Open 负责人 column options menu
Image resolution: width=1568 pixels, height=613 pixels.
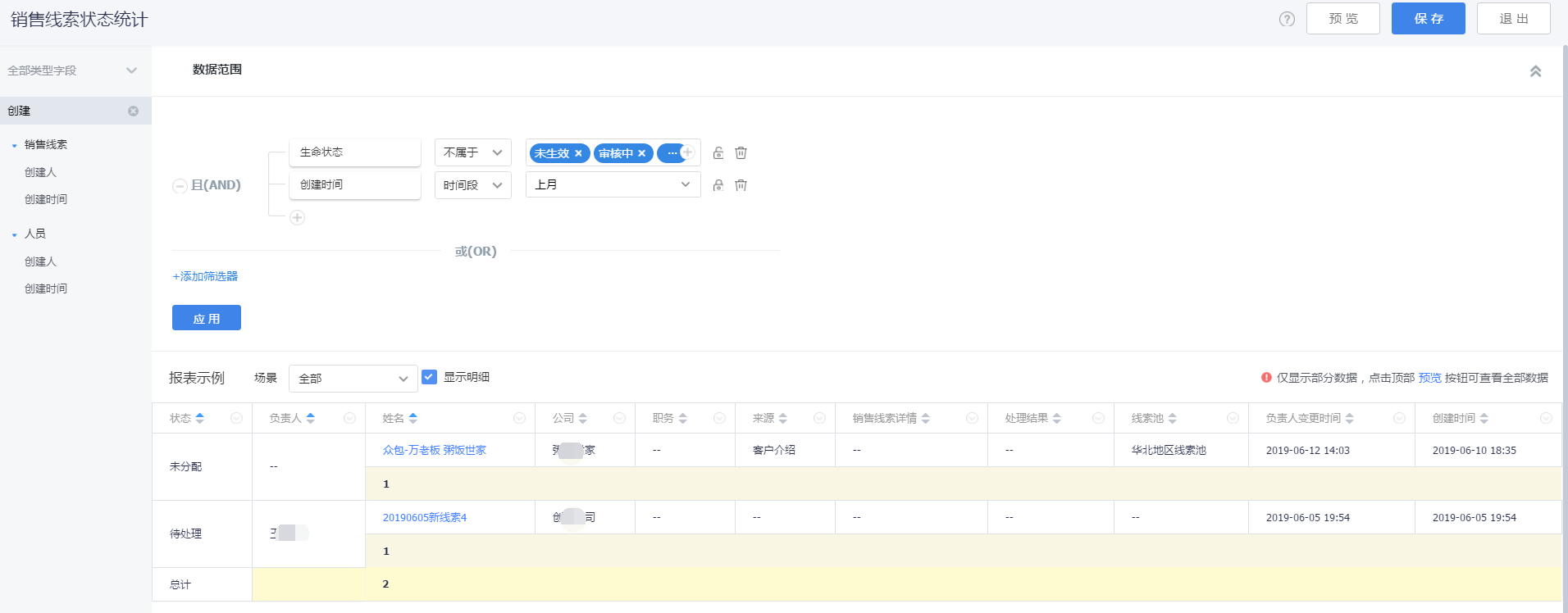pos(349,418)
